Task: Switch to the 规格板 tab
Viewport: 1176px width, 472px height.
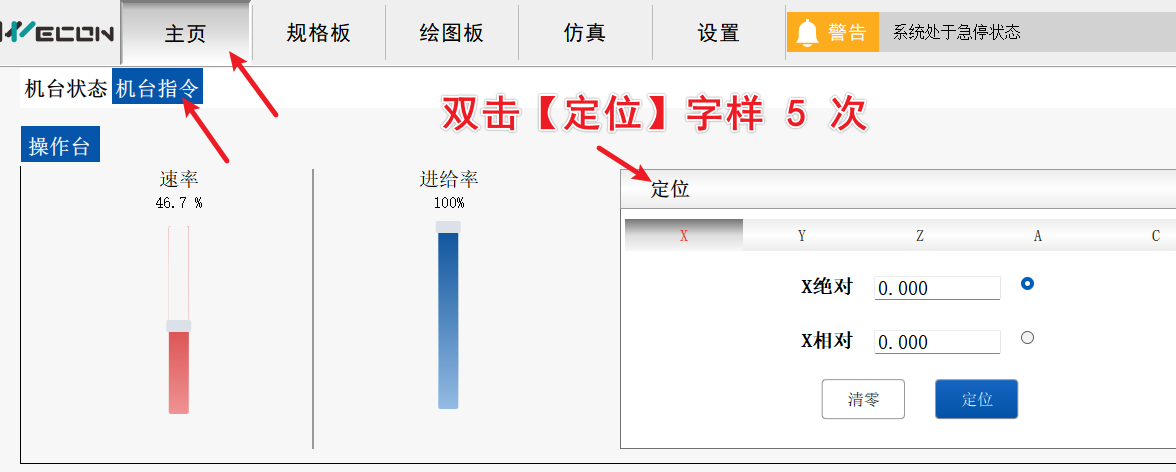Action: point(318,33)
